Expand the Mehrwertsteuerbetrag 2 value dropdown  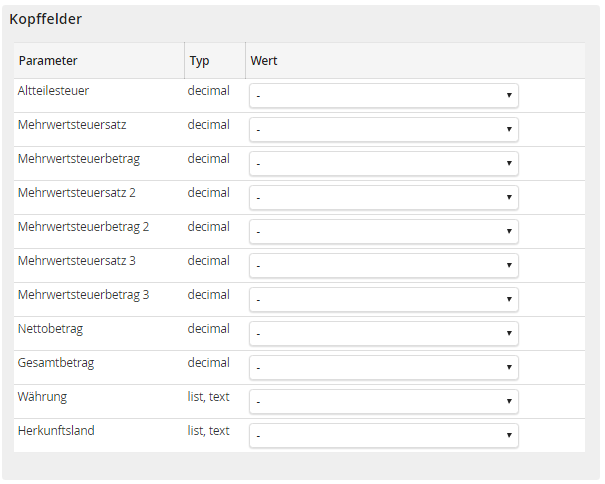[383, 232]
